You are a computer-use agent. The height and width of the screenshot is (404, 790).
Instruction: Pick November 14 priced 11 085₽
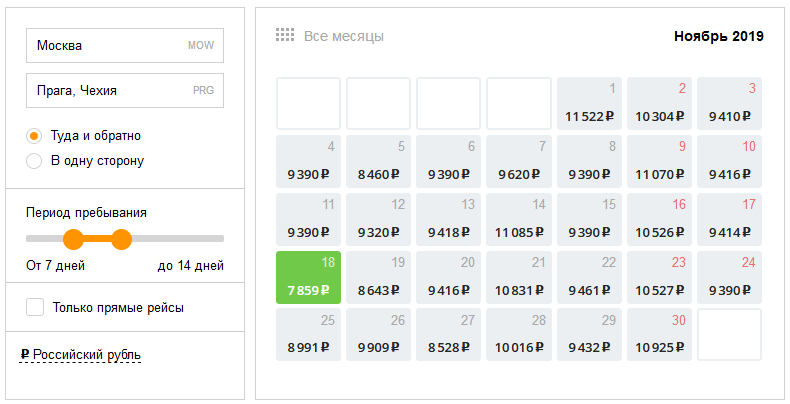coord(519,219)
